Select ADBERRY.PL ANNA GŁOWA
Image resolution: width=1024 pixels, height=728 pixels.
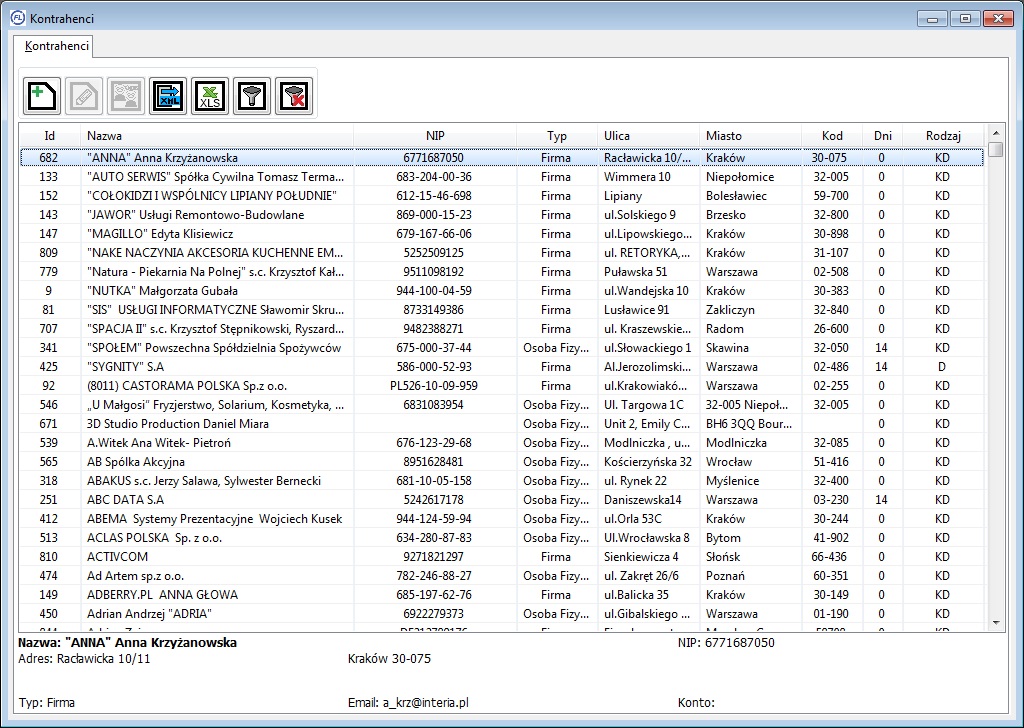pos(502,594)
